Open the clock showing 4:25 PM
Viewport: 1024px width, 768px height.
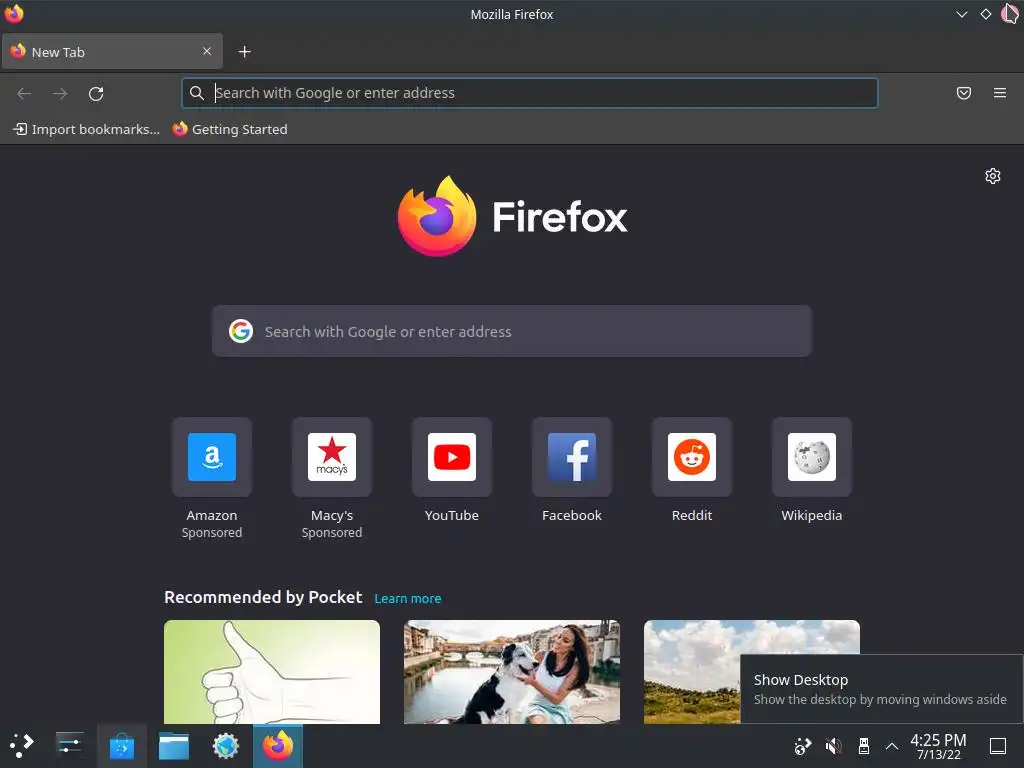click(938, 746)
